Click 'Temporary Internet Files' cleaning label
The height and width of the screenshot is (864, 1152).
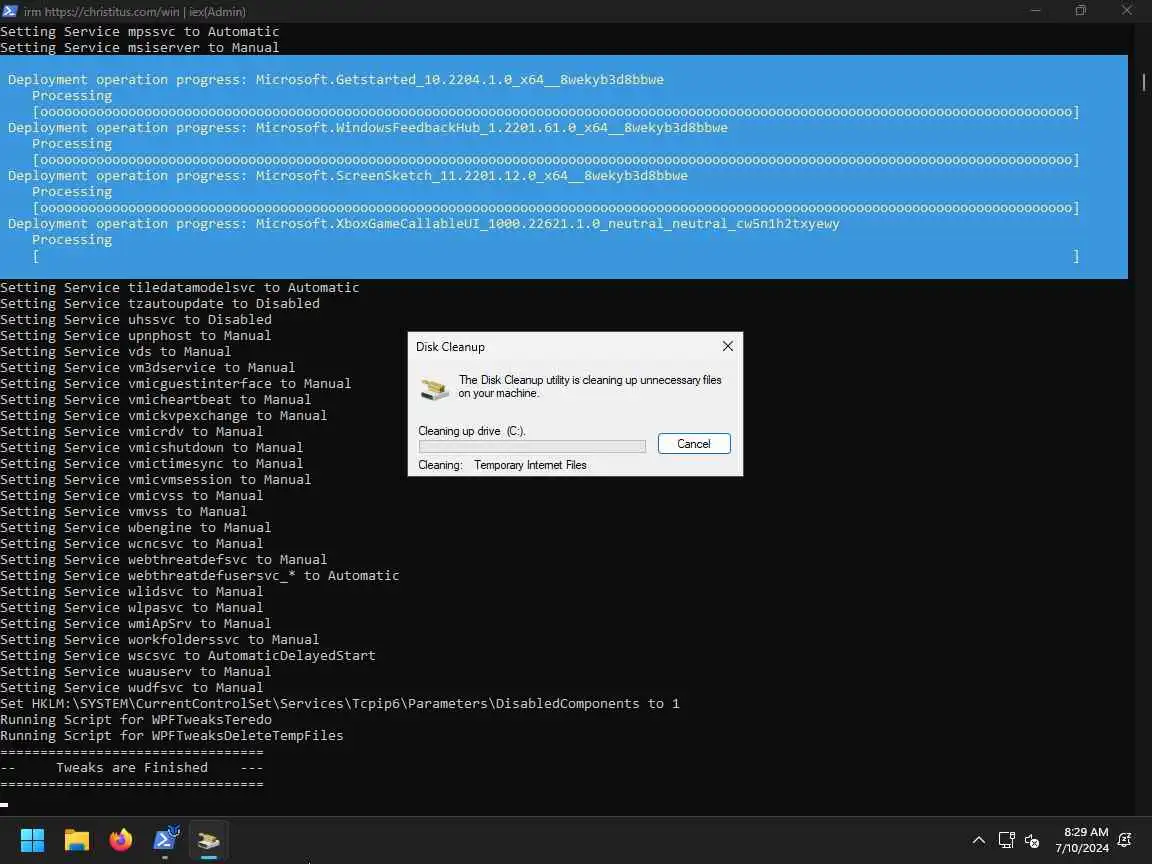coord(530,465)
